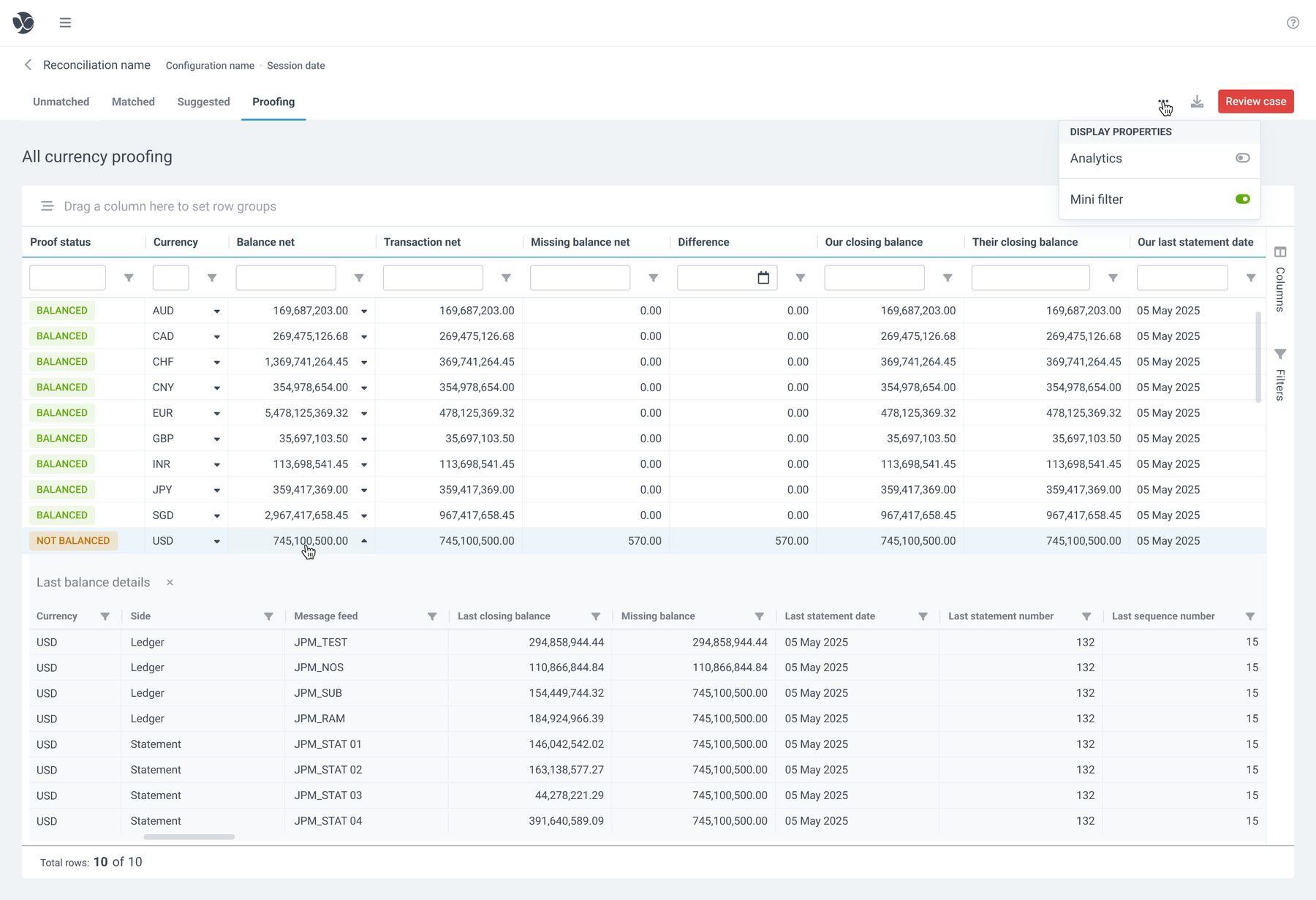Screen dimensions: 1316x900
Task: Sort details by Last sequence number header
Action: [1163, 616]
